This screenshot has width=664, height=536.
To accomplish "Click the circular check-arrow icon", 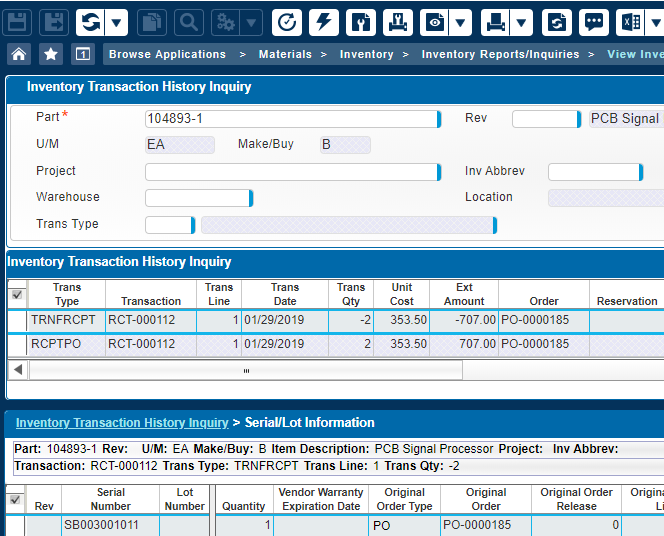I will pyautogui.click(x=287, y=22).
